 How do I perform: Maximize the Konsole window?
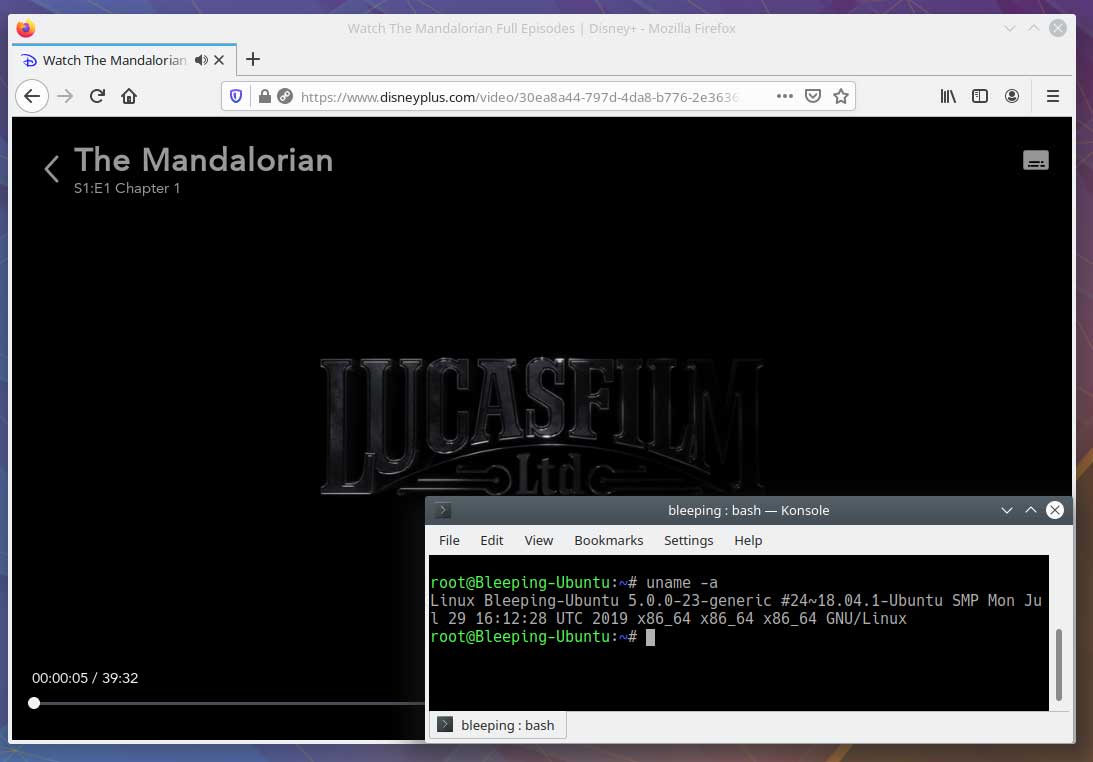click(x=1031, y=510)
